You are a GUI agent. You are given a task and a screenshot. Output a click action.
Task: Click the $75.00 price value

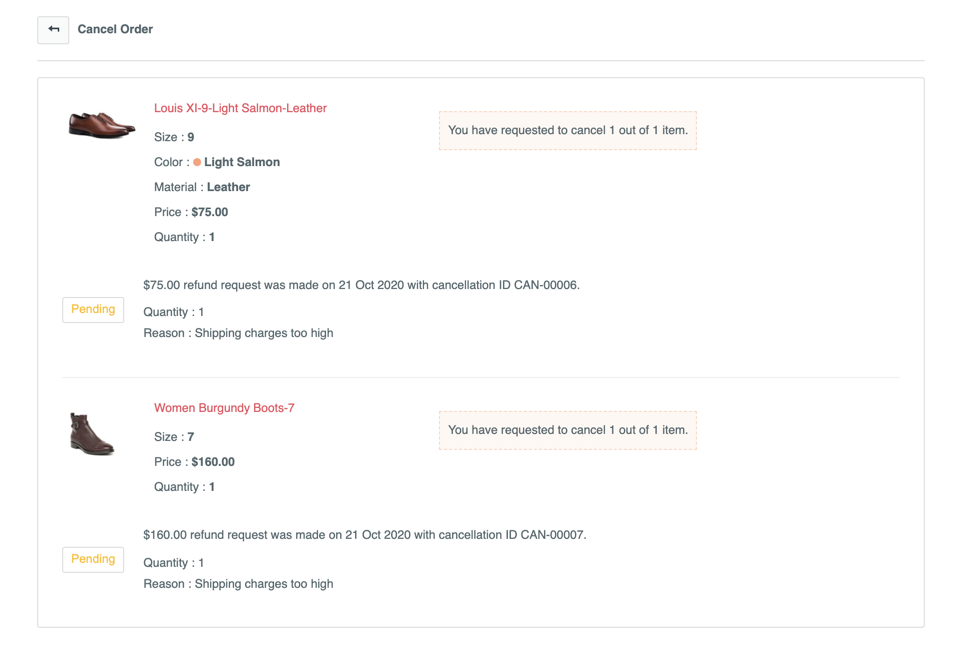tap(210, 212)
